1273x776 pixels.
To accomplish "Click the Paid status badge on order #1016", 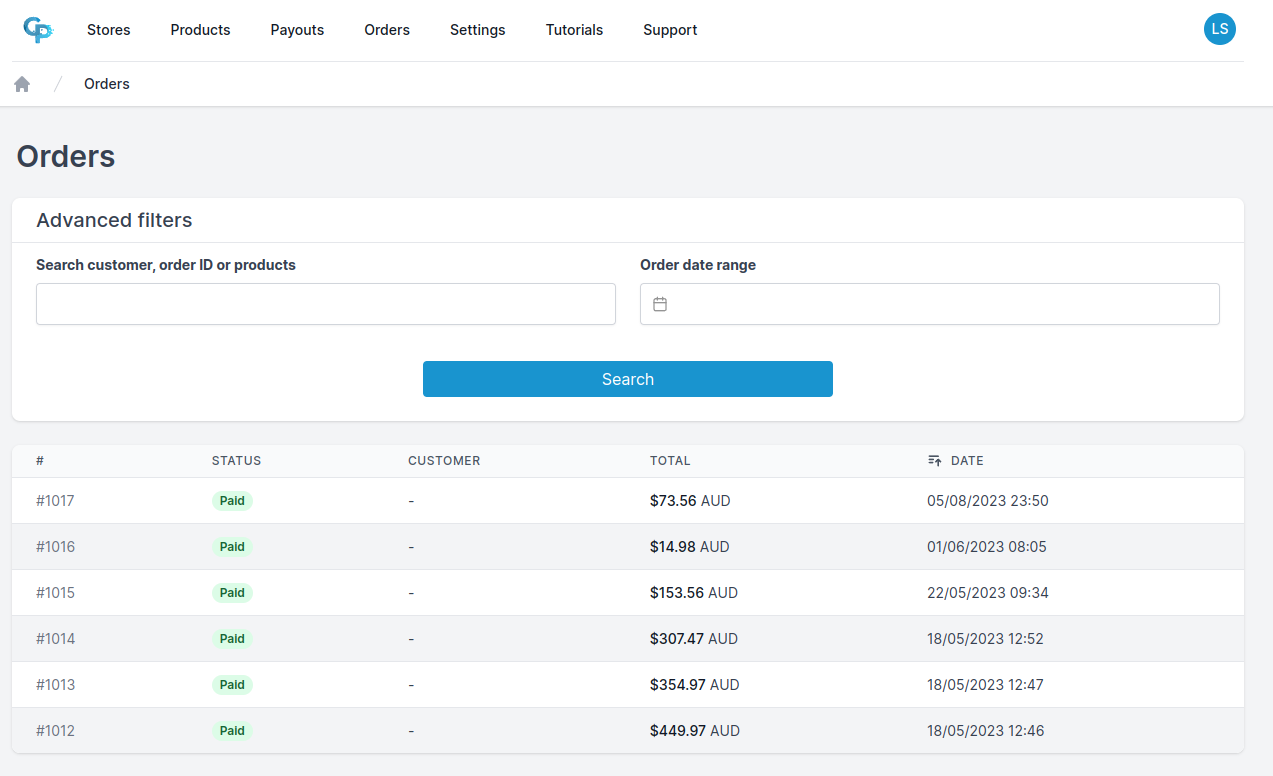I will 231,546.
